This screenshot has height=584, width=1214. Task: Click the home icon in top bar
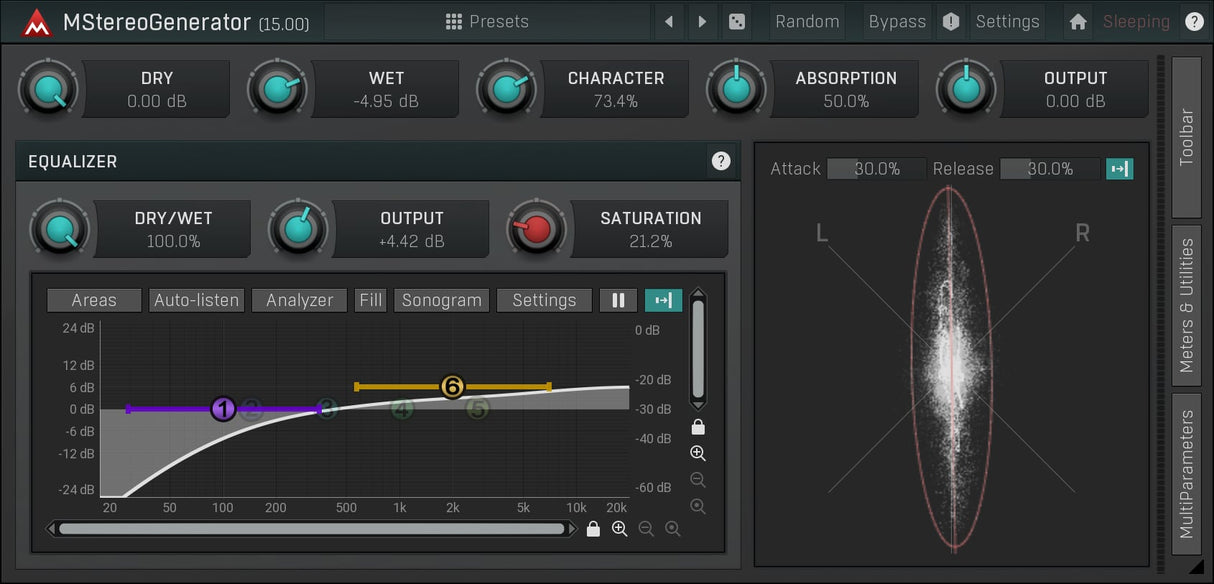[x=1077, y=22]
